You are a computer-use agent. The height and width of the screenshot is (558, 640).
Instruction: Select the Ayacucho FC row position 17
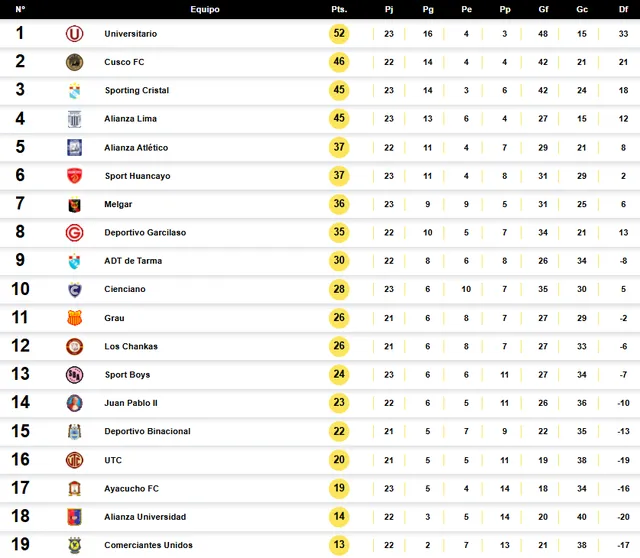[x=20, y=488]
